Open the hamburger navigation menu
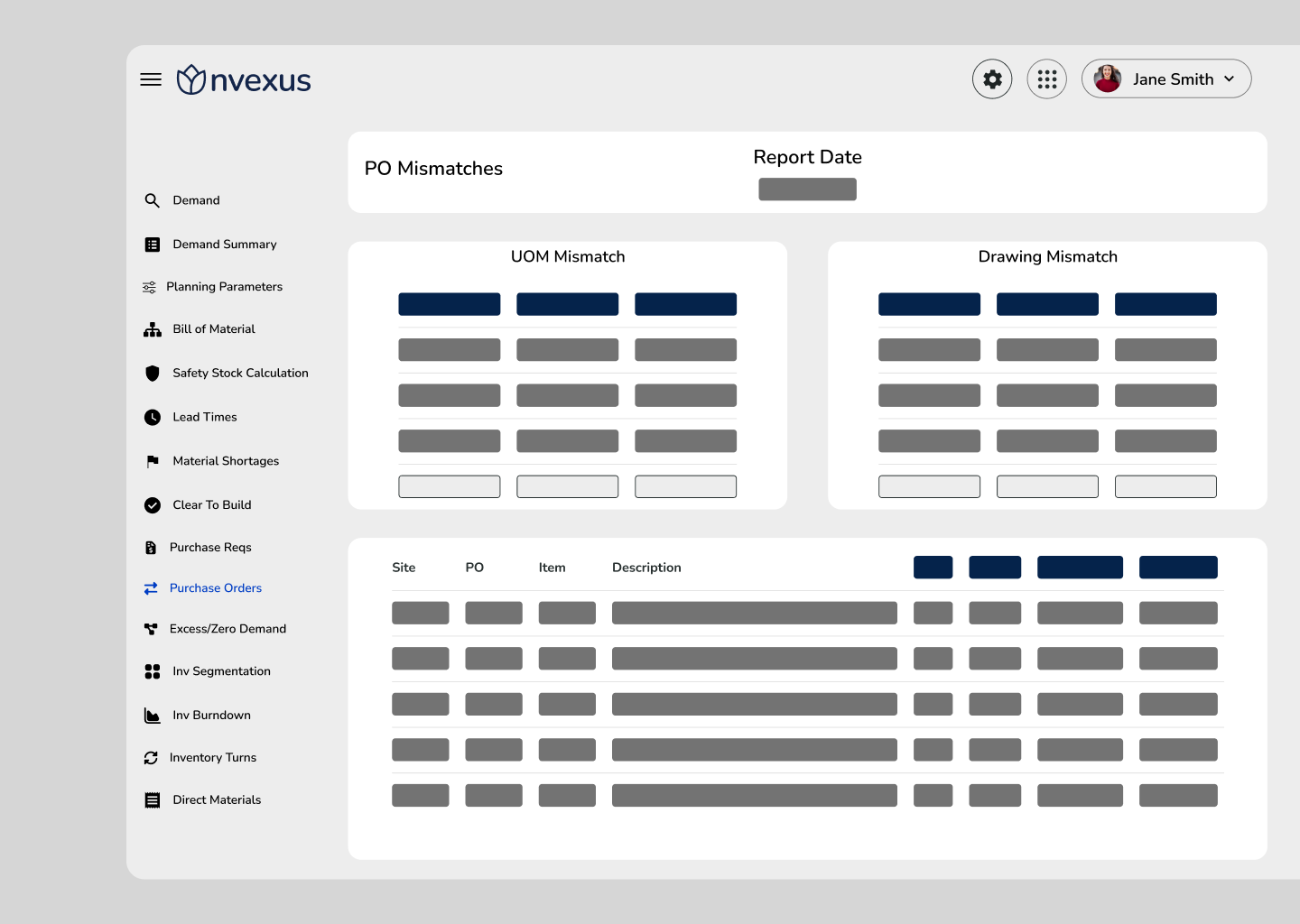This screenshot has height=924, width=1300. point(151,79)
